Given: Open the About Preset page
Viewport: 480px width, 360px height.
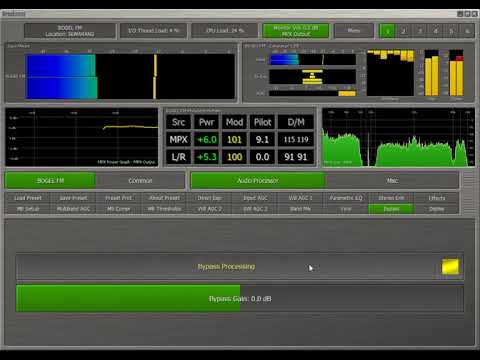Looking at the screenshot, I should [164, 198].
